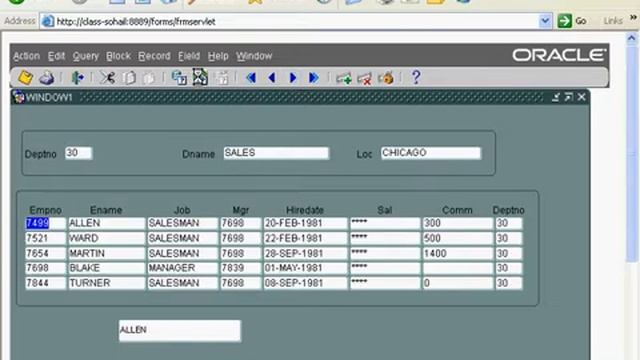Screen dimensions: 640x360
Task: Expand the Links chevron overflow
Action: pos(633,18)
